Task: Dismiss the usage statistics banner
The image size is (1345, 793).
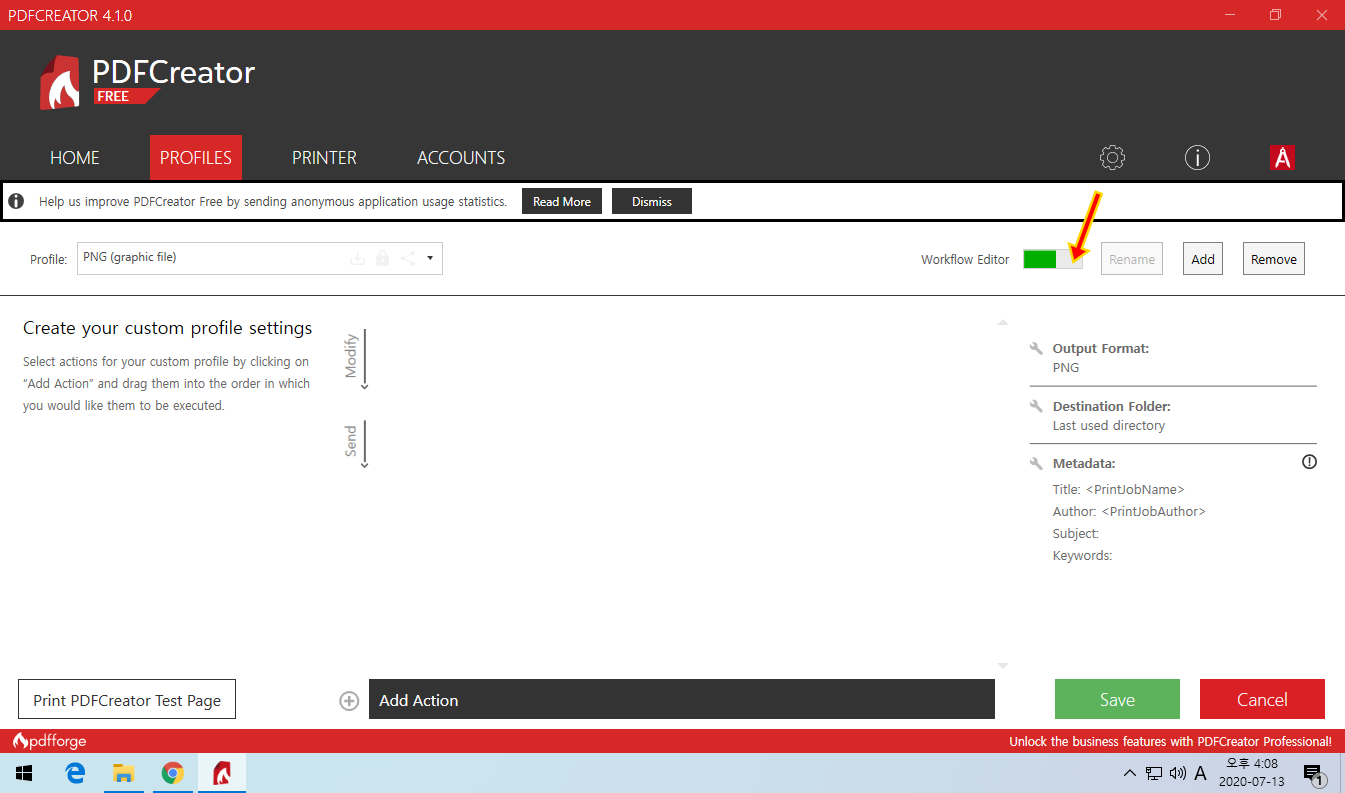Action: pos(652,201)
